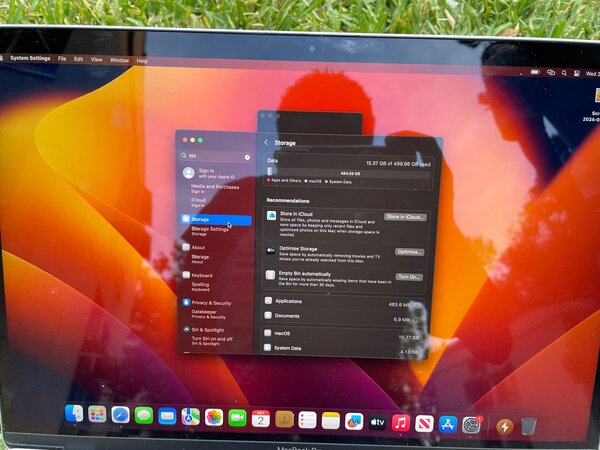Screen dimensions: 600x450
Task: Open the orange lightning-bolt app in the Dock
Action: pos(505,426)
